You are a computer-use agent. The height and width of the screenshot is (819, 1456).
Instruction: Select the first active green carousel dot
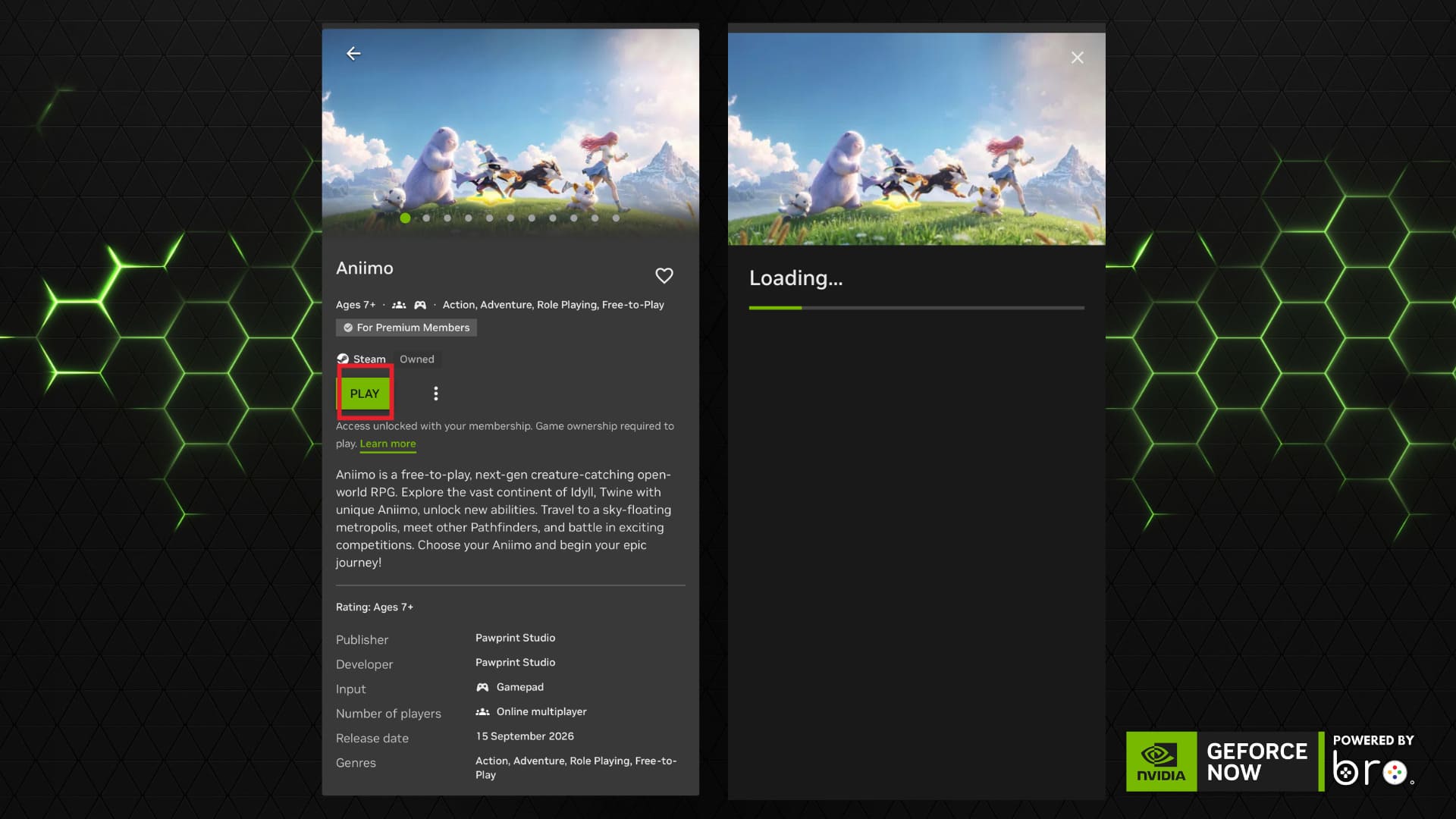click(x=406, y=218)
